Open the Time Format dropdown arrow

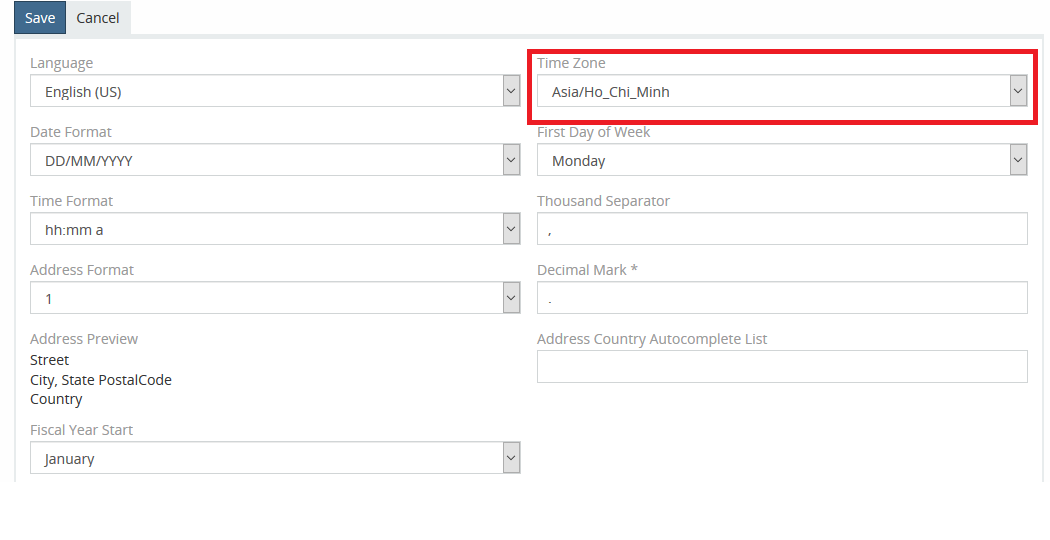point(511,229)
